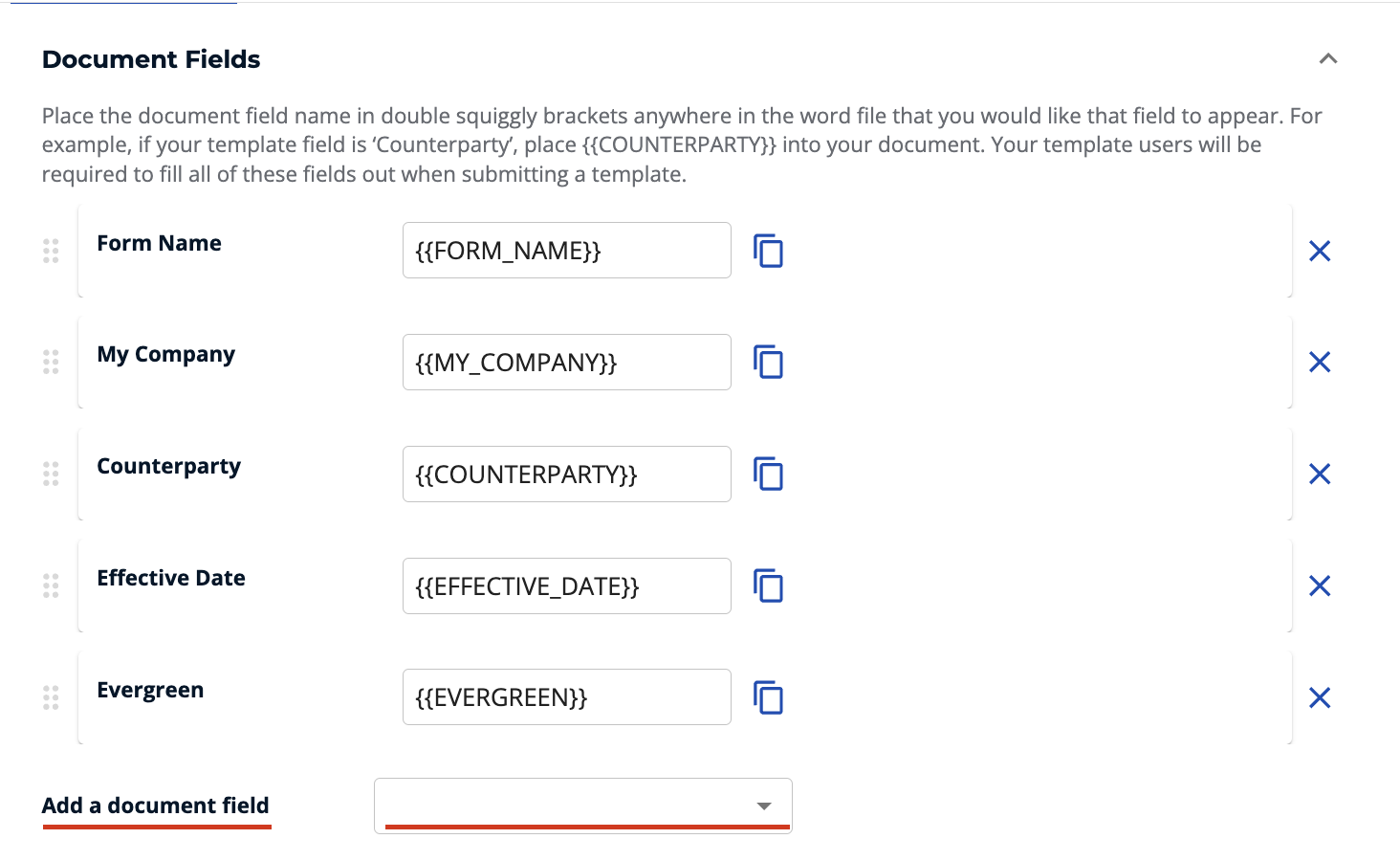Viewport: 1400px width, 861px height.
Task: Copy the {{MY_COMPANY}} field code
Action: (767, 363)
